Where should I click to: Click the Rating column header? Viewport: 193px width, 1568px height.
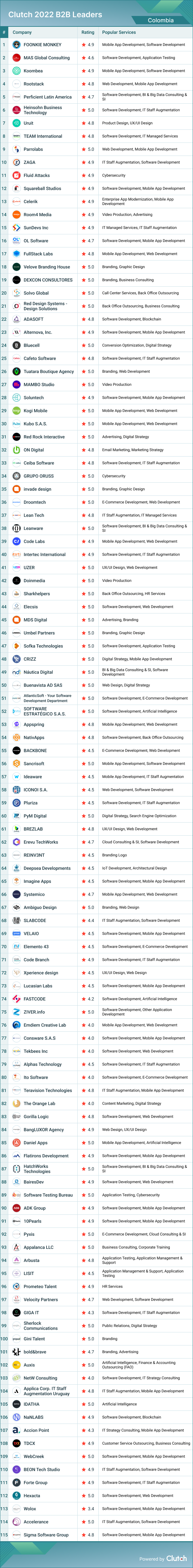(88, 32)
